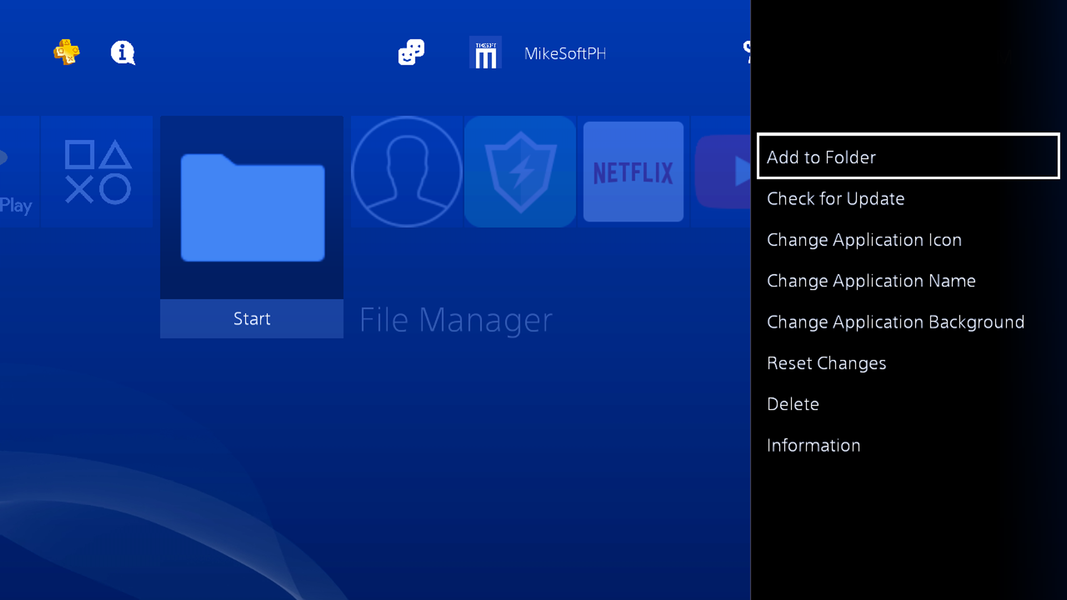Select Reset Changes from the menu

pos(826,362)
